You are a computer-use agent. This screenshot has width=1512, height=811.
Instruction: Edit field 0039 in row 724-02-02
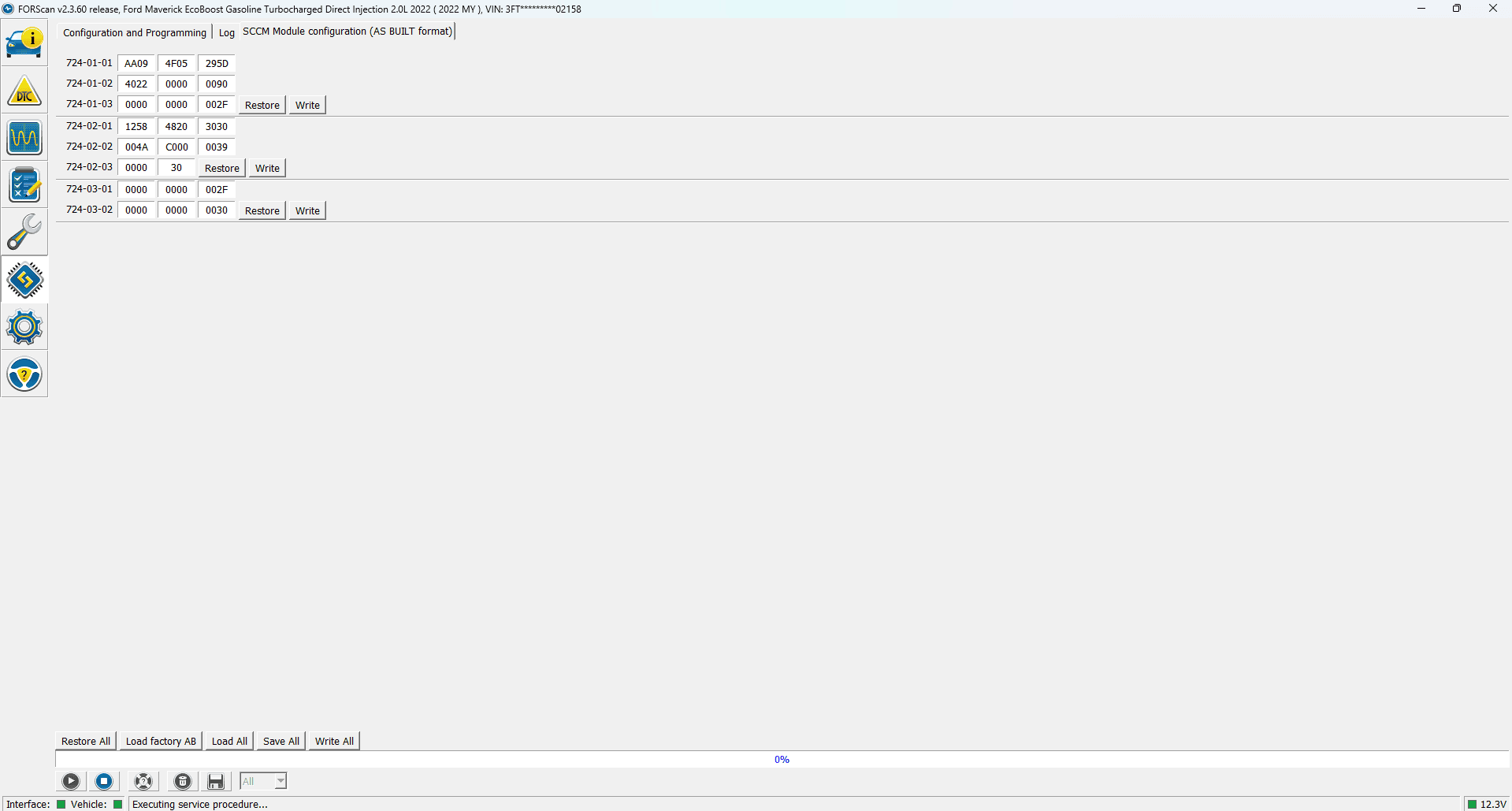click(217, 147)
